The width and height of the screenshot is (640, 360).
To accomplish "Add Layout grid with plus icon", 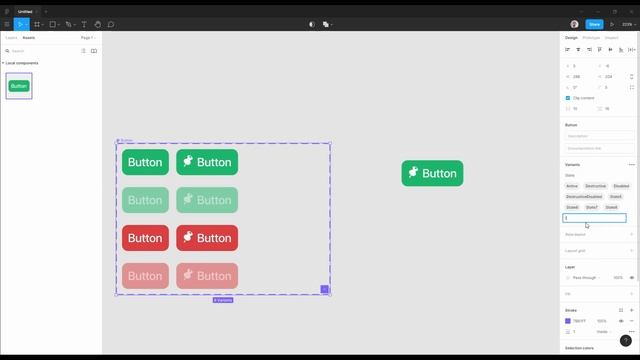I will coord(631,251).
